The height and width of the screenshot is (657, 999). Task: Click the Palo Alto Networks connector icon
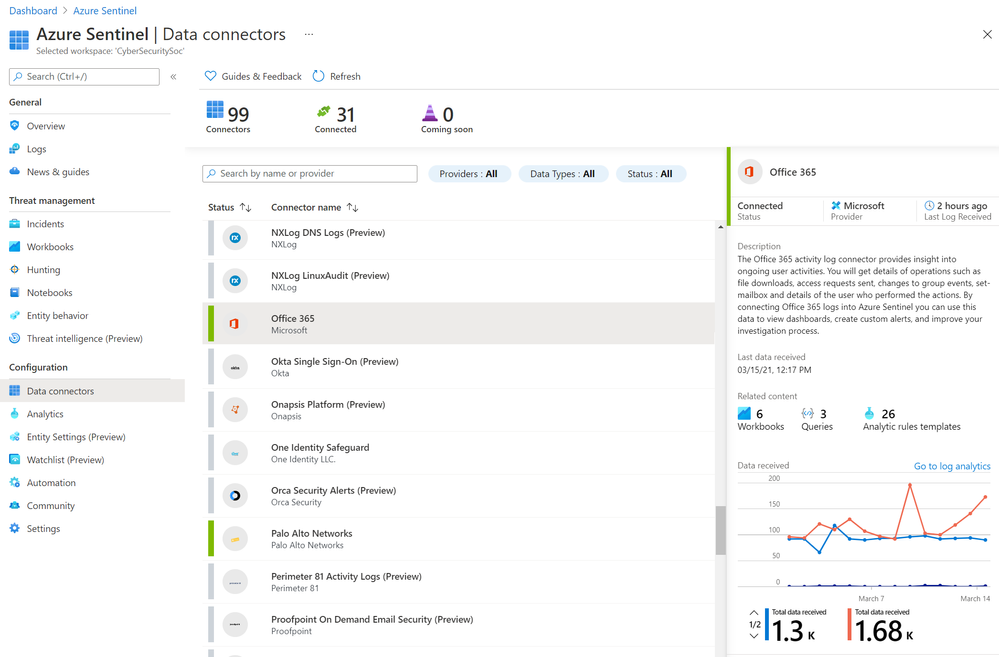tap(235, 539)
